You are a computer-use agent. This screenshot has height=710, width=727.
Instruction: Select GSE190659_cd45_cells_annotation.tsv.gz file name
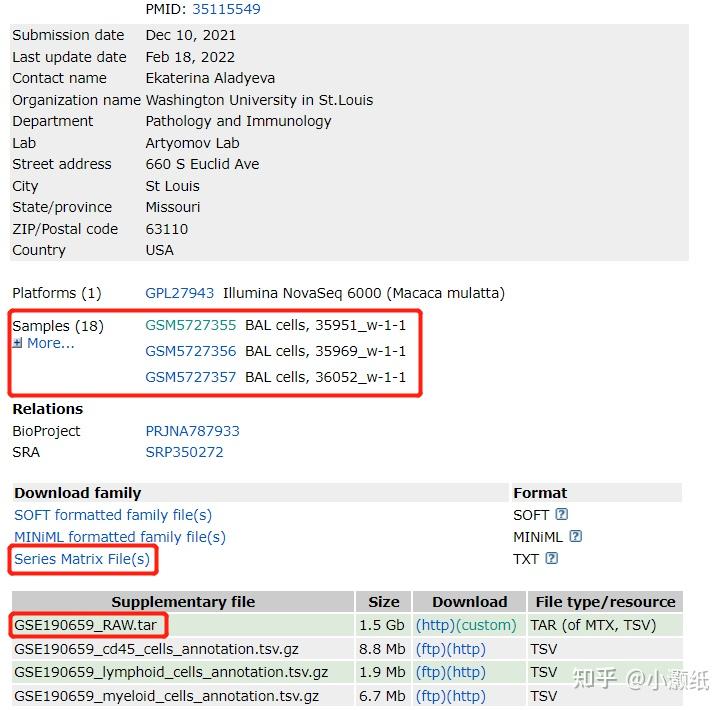tap(156, 649)
